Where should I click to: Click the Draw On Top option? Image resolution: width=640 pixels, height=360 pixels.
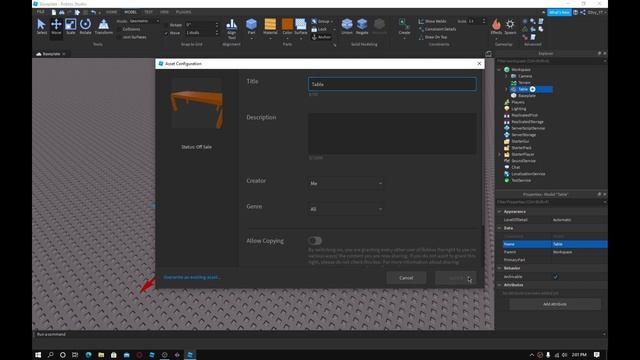pyautogui.click(x=433, y=37)
